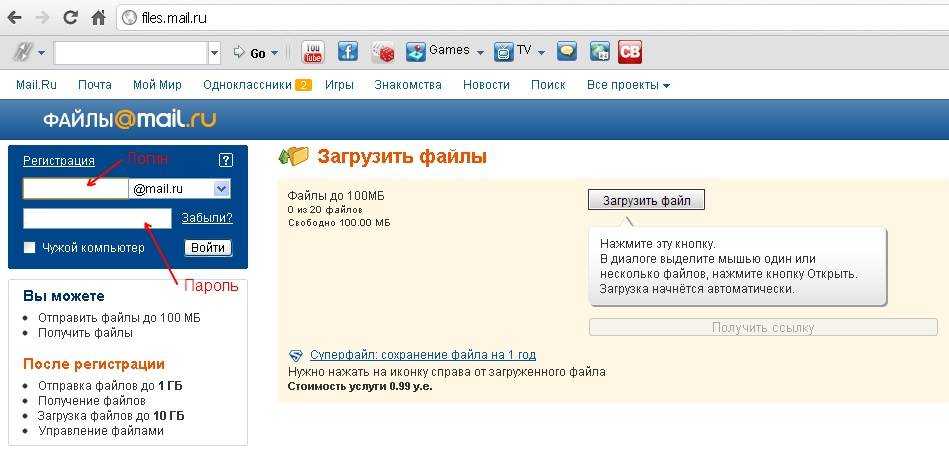Open the YouTube toolbar icon

(313, 52)
